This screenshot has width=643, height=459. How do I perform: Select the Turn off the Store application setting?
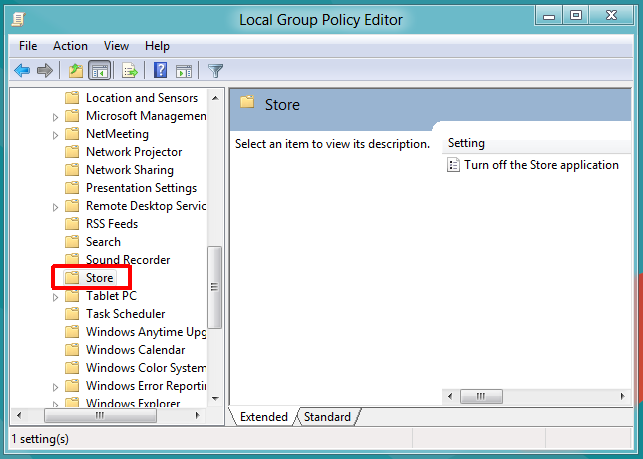point(541,165)
